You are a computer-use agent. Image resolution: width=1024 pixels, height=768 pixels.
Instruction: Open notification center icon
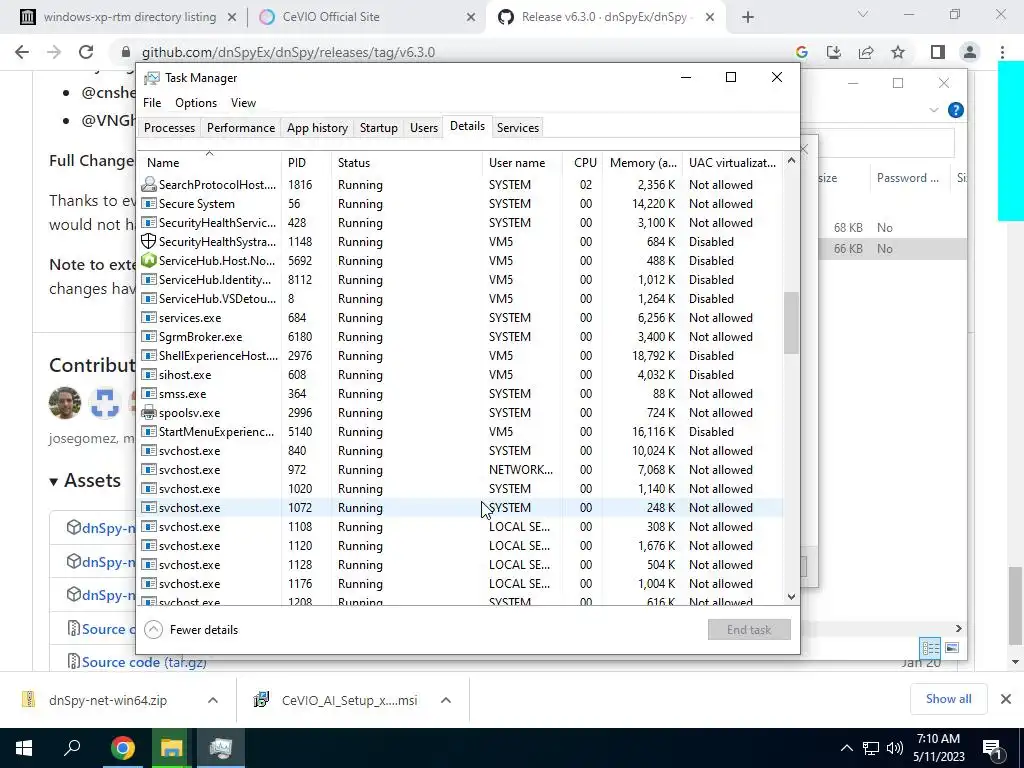click(992, 749)
